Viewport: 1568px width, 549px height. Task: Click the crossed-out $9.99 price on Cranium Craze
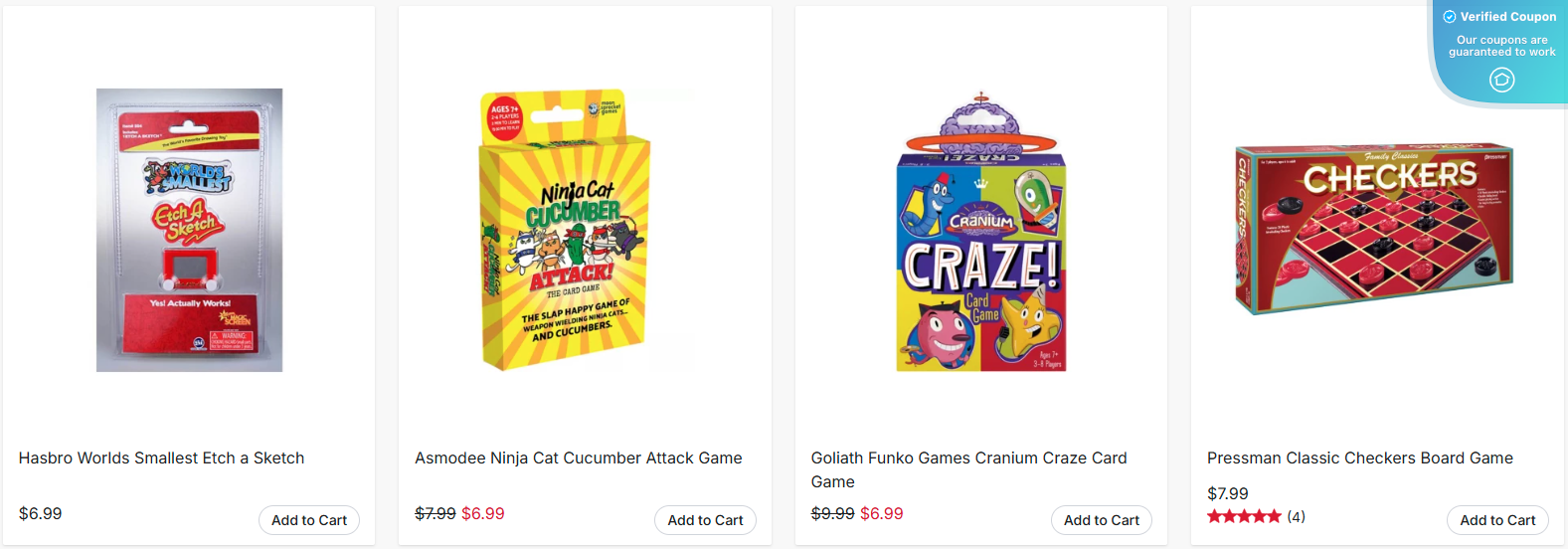[x=832, y=514]
